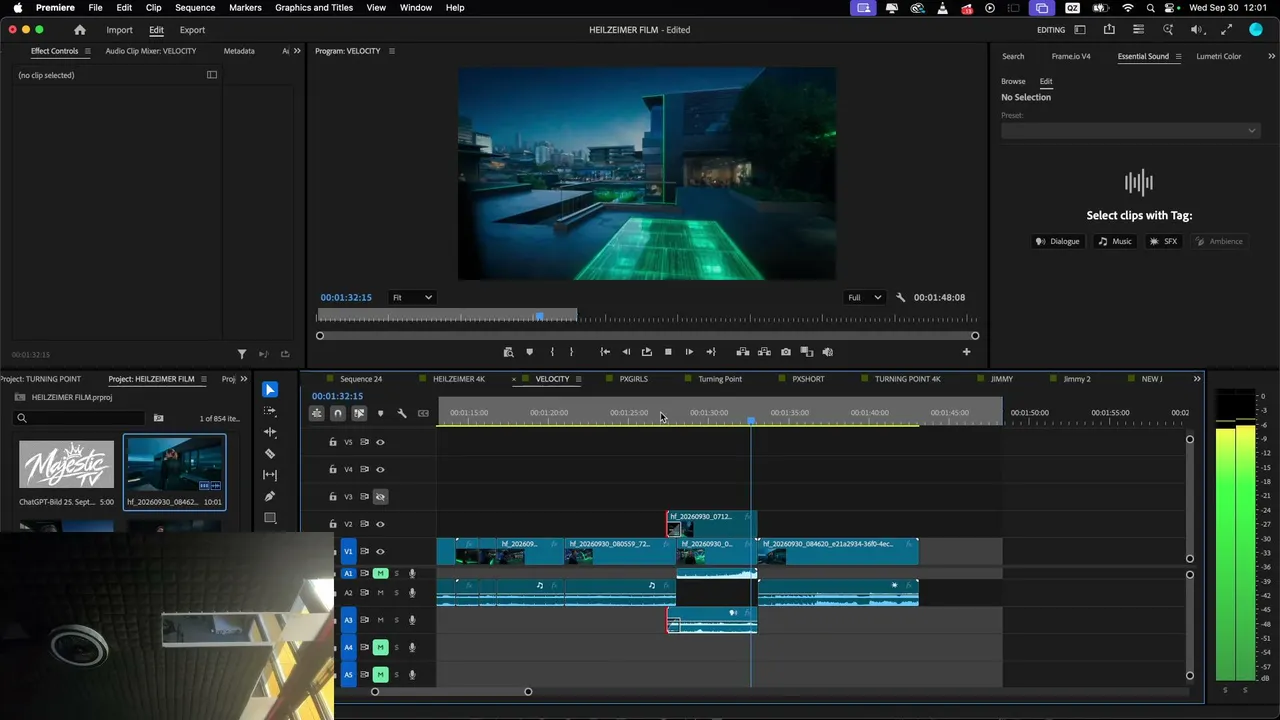Screen dimensions: 1280x720
Task: Click the Home icon in header bar
Action: tap(80, 30)
